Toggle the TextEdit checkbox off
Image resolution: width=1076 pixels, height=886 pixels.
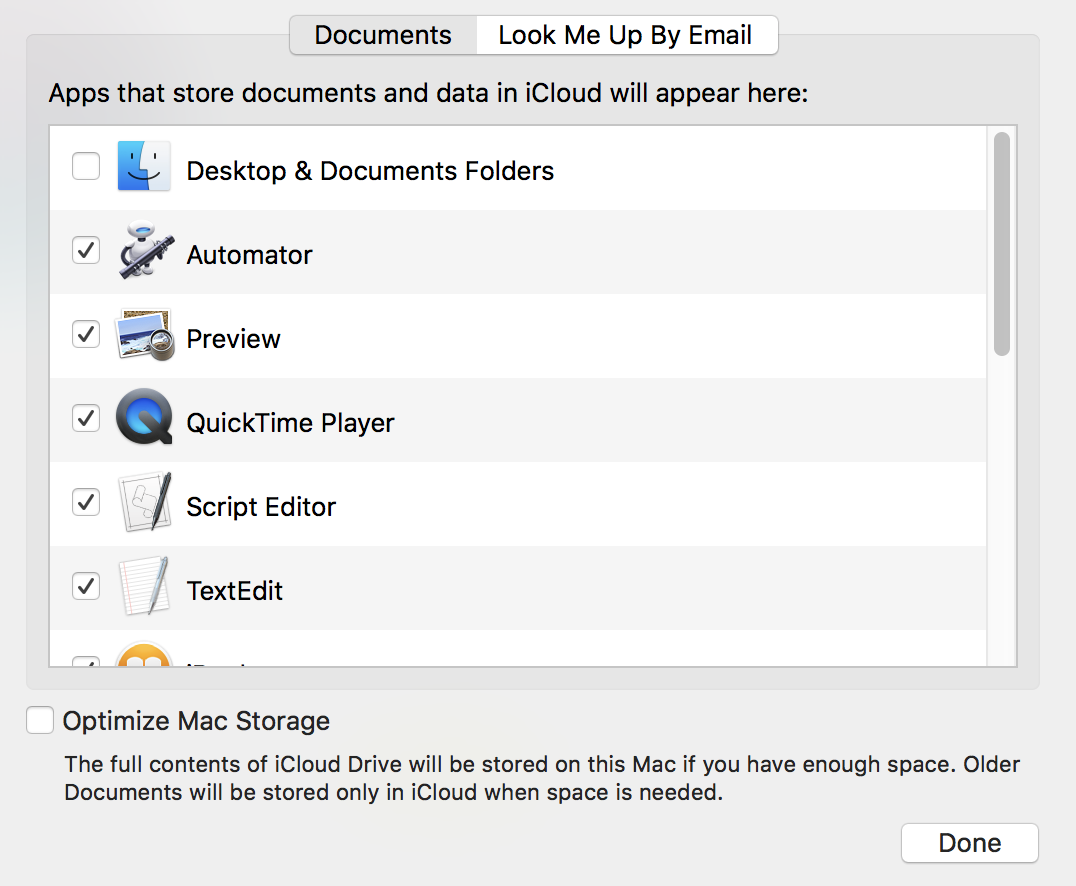86,586
